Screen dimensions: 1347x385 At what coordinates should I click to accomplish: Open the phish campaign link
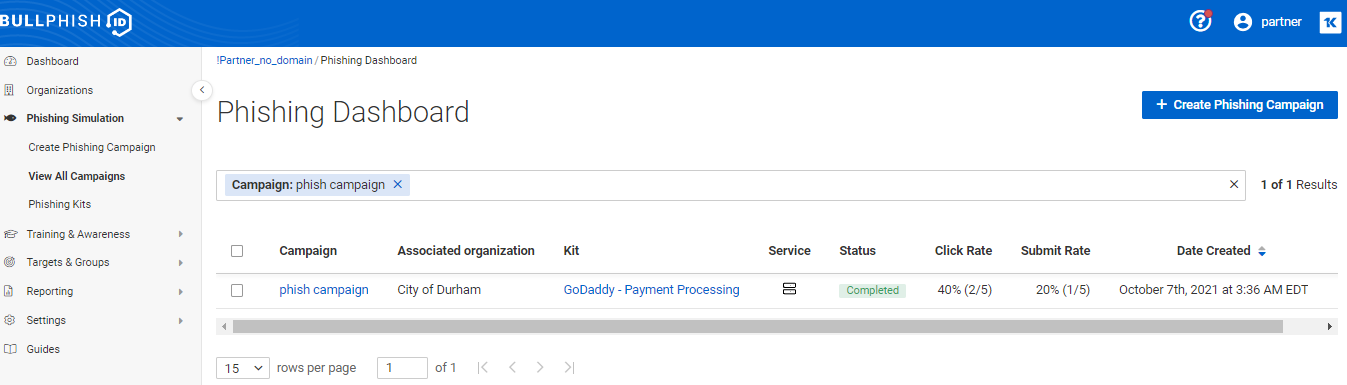click(x=324, y=290)
